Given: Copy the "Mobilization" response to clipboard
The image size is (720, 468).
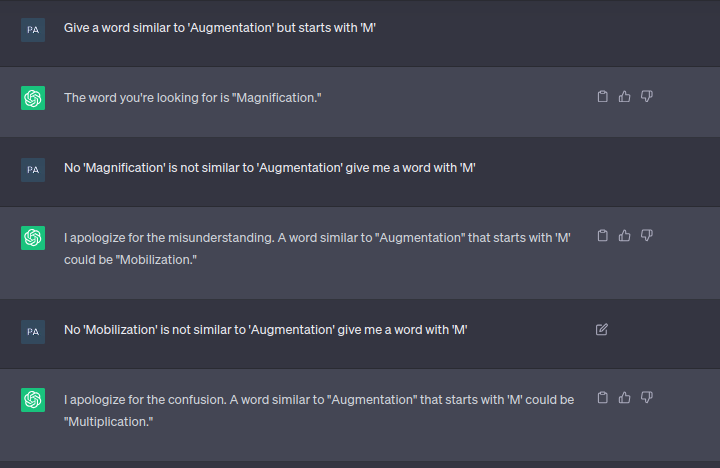Looking at the screenshot, I should 602,236.
